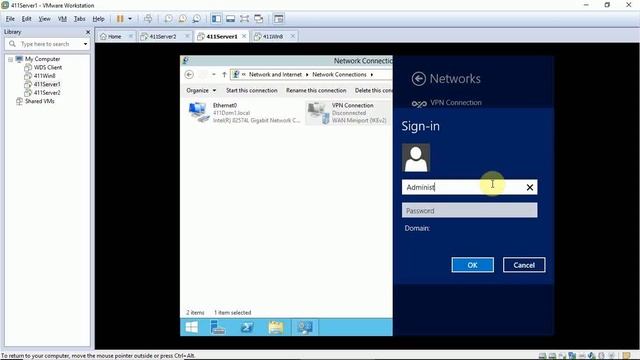Click Start this connection
The width and height of the screenshot is (640, 360).
coord(251,90)
